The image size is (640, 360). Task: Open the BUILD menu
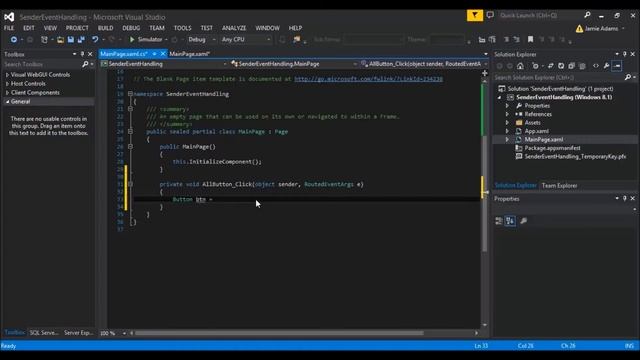pos(105,28)
